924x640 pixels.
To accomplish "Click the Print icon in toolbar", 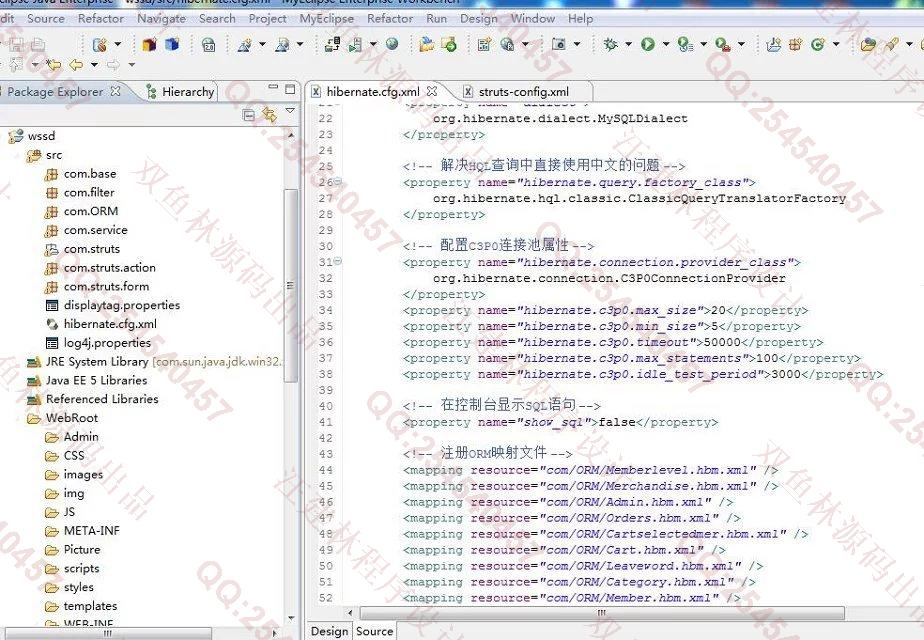I will [x=38, y=44].
